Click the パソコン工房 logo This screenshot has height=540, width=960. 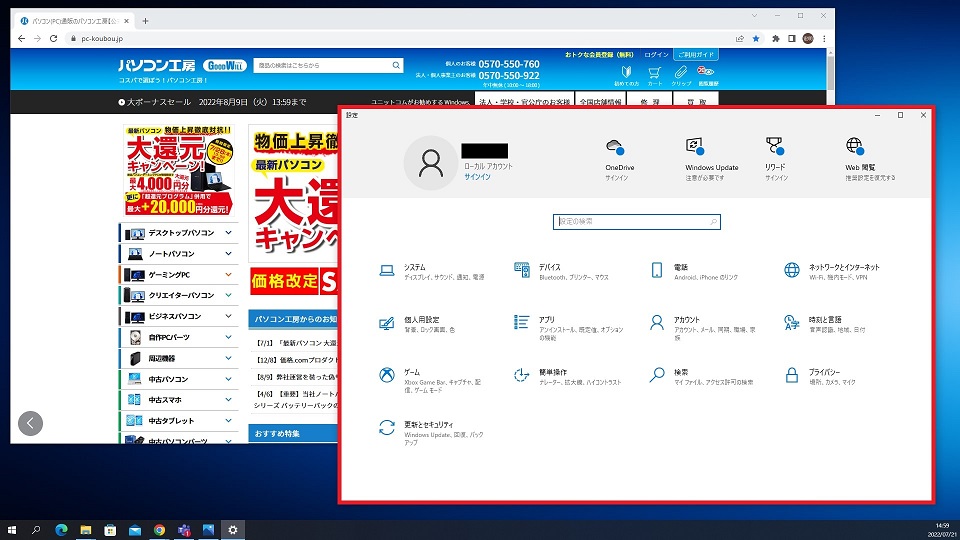157,65
